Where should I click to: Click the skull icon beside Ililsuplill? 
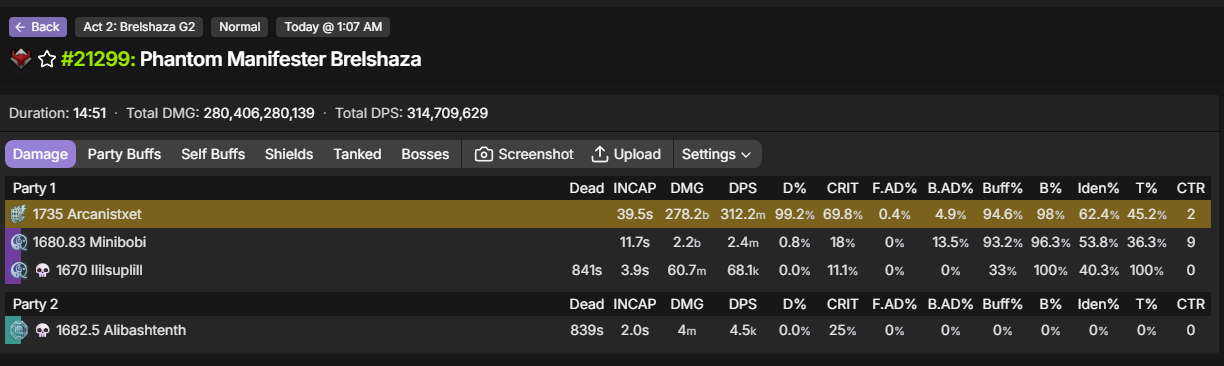pyautogui.click(x=42, y=270)
